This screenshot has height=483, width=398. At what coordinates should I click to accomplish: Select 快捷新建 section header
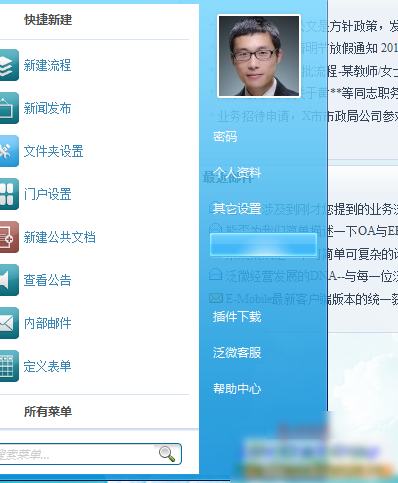point(48,20)
